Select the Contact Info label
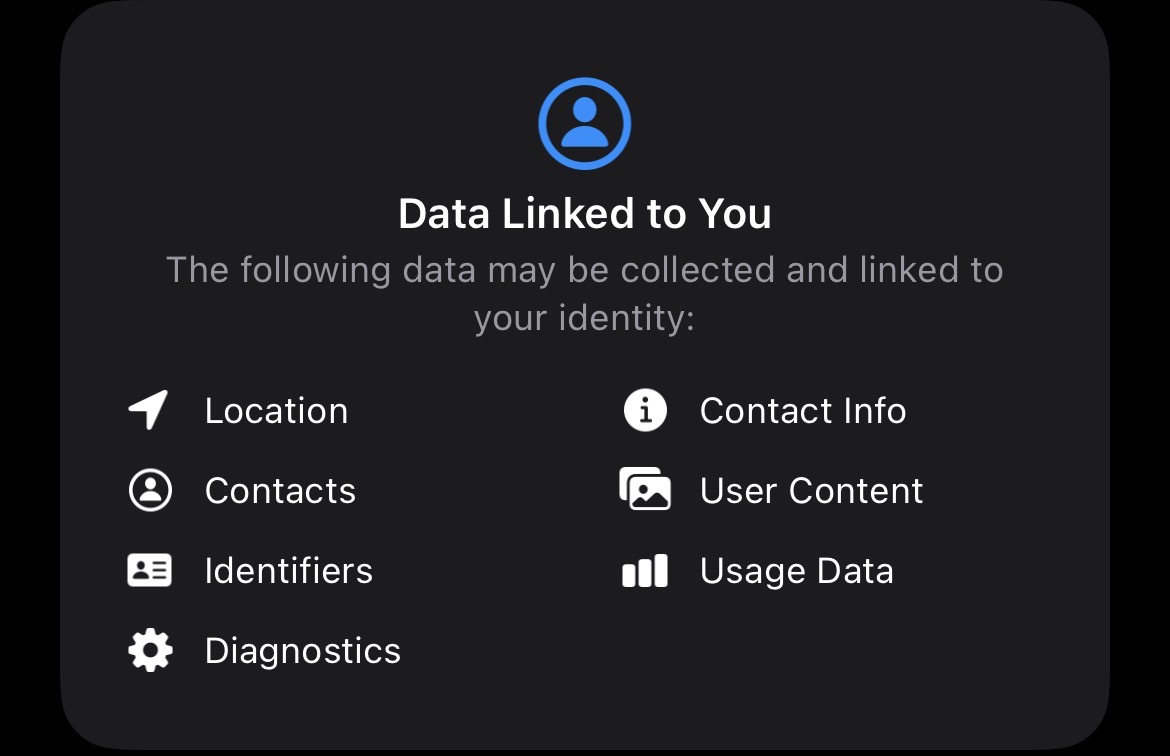1170x756 pixels. pyautogui.click(x=803, y=411)
